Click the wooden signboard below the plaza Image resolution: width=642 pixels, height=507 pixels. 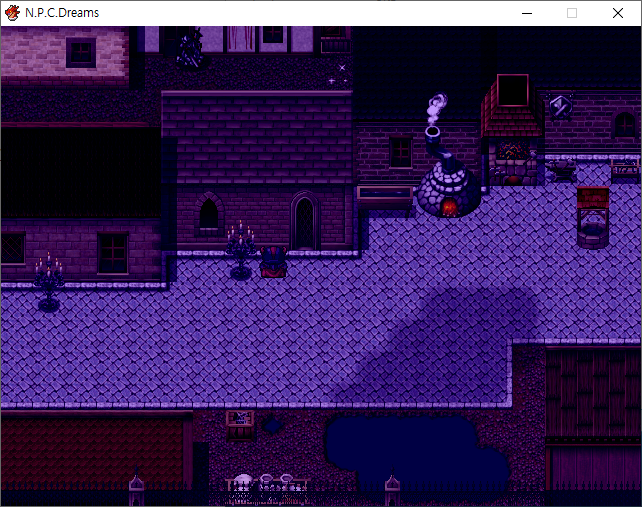click(x=240, y=426)
